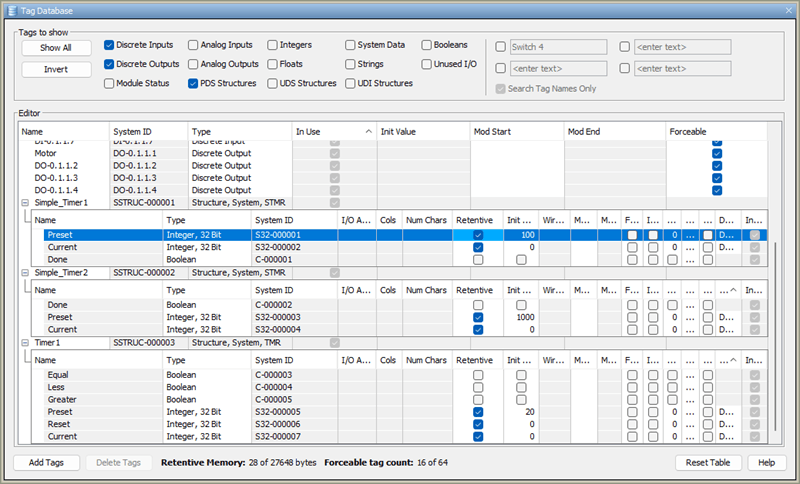Screen dimensions: 800x484
Task: Click the Tag Database title bar icon
Action: coord(12,11)
